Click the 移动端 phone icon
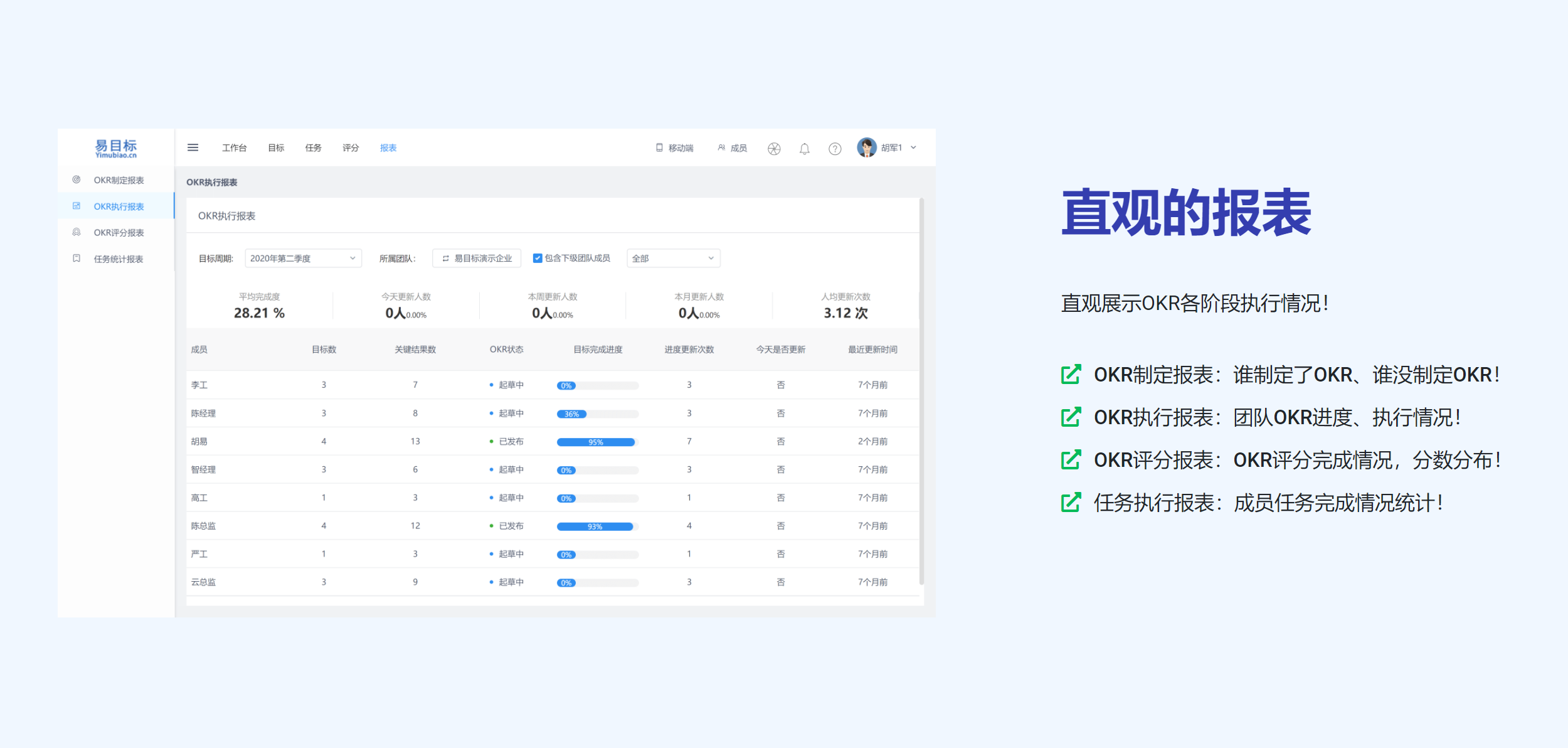The image size is (1568, 748). [659, 147]
